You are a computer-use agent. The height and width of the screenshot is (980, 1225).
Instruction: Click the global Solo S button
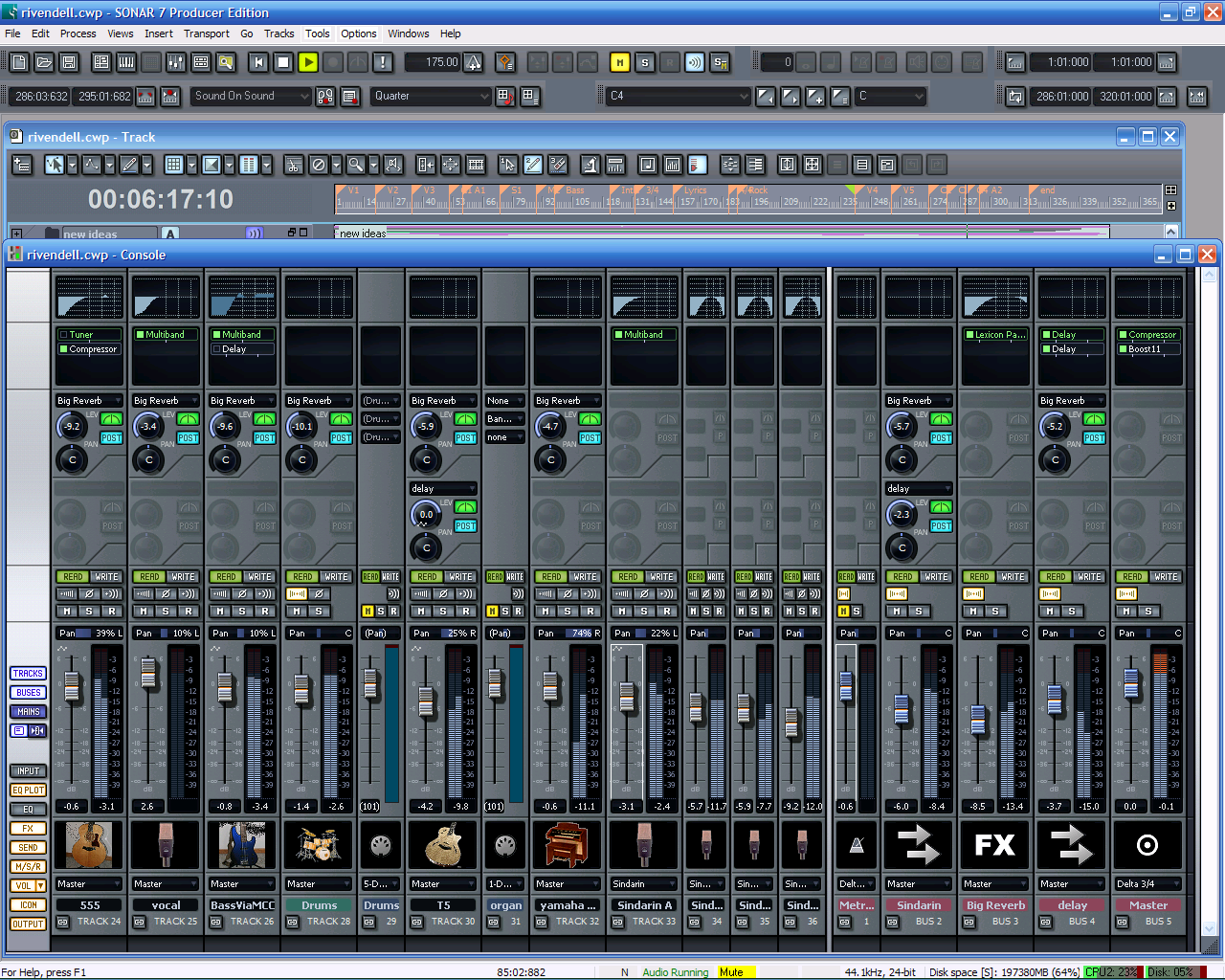[645, 62]
